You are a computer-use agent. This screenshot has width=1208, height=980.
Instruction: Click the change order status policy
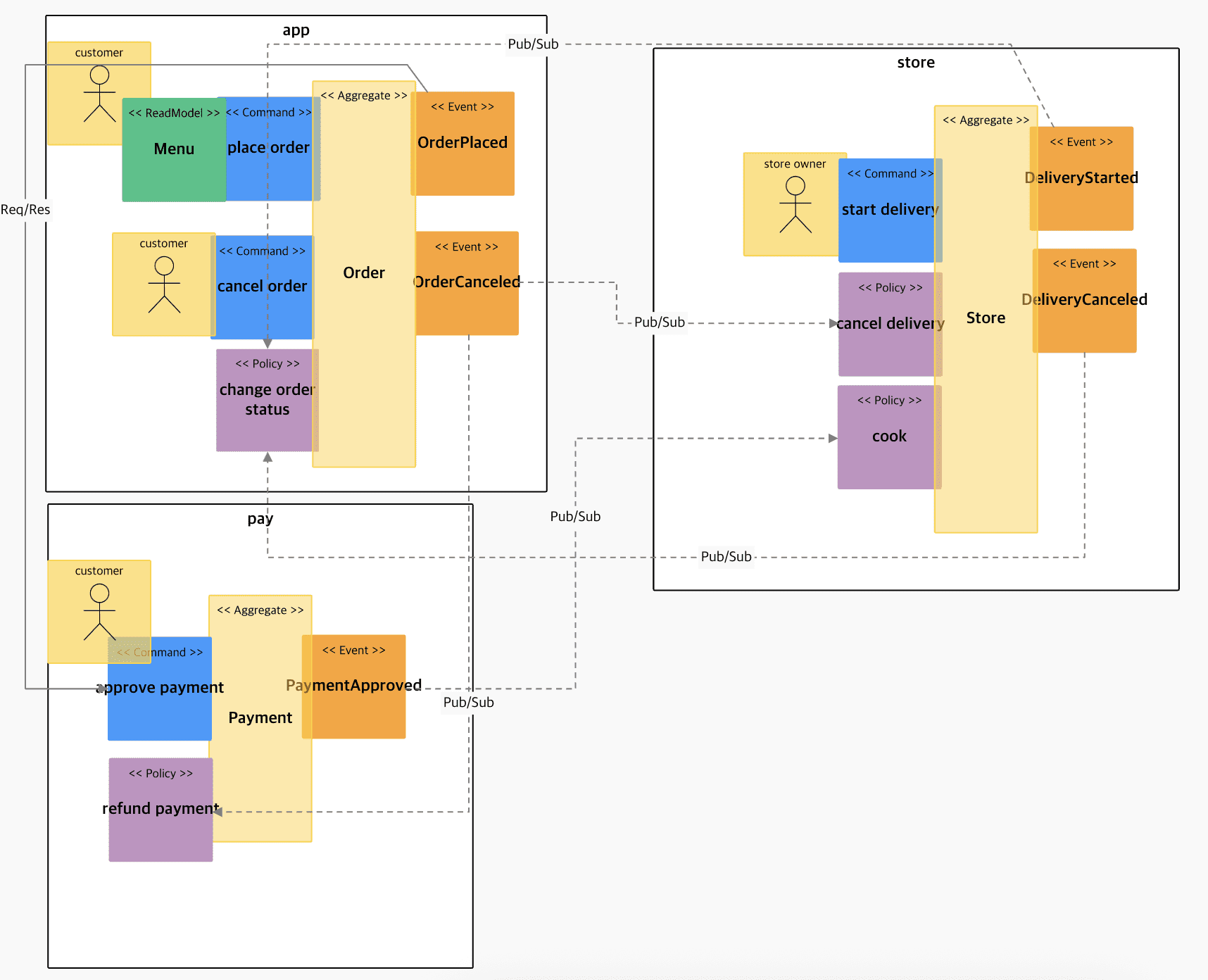coord(268,400)
